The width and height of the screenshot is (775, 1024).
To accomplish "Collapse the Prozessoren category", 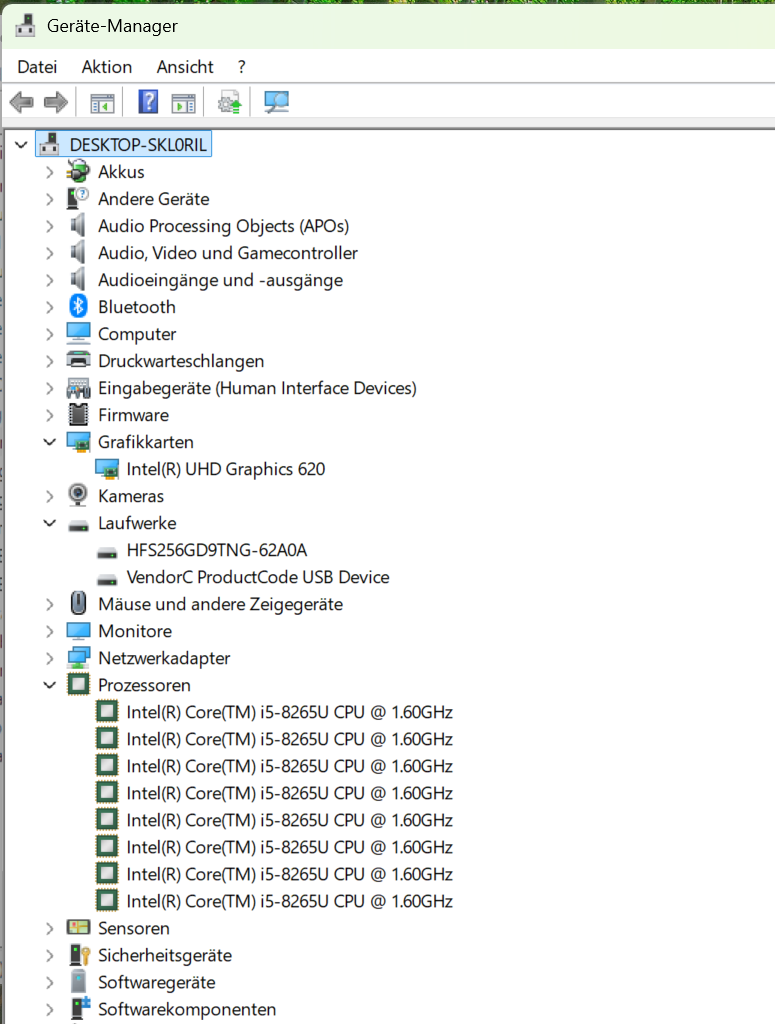I will 50,685.
